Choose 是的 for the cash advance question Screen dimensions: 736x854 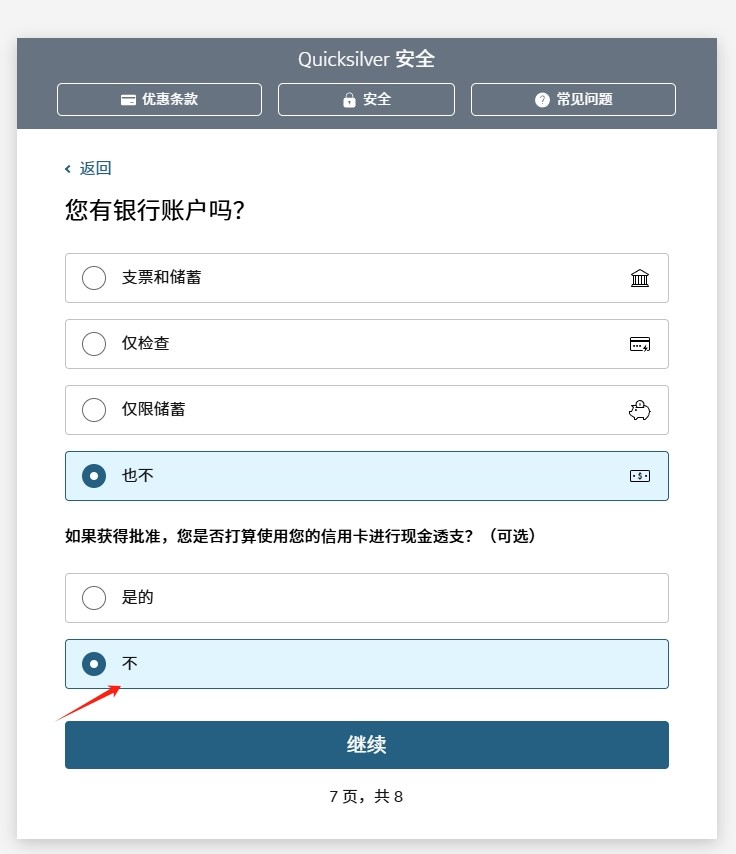(94, 598)
